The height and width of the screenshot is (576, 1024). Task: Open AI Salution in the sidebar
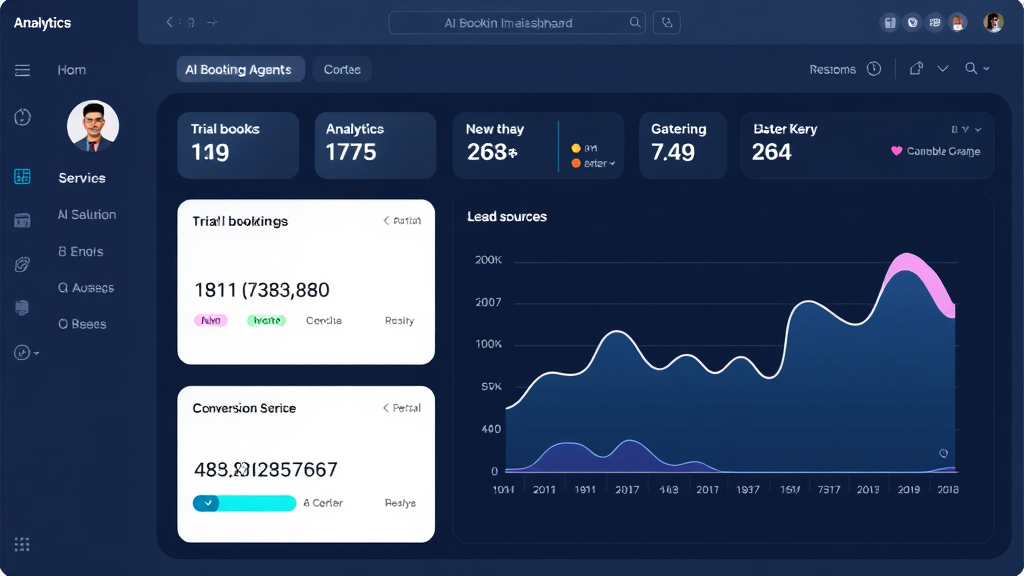click(x=87, y=214)
